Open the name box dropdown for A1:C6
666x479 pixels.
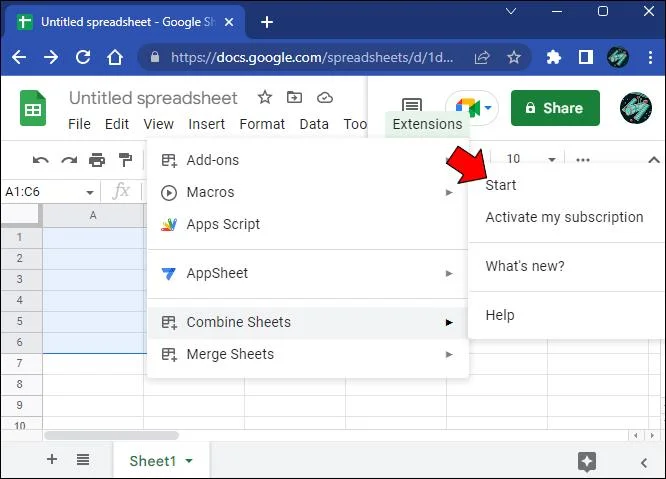click(90, 192)
